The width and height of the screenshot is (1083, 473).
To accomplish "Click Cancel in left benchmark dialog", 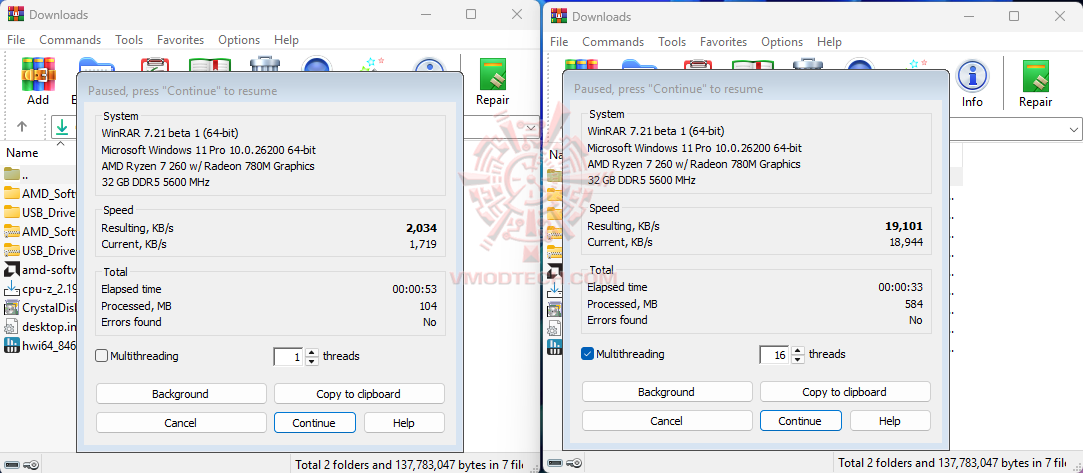I will (181, 423).
